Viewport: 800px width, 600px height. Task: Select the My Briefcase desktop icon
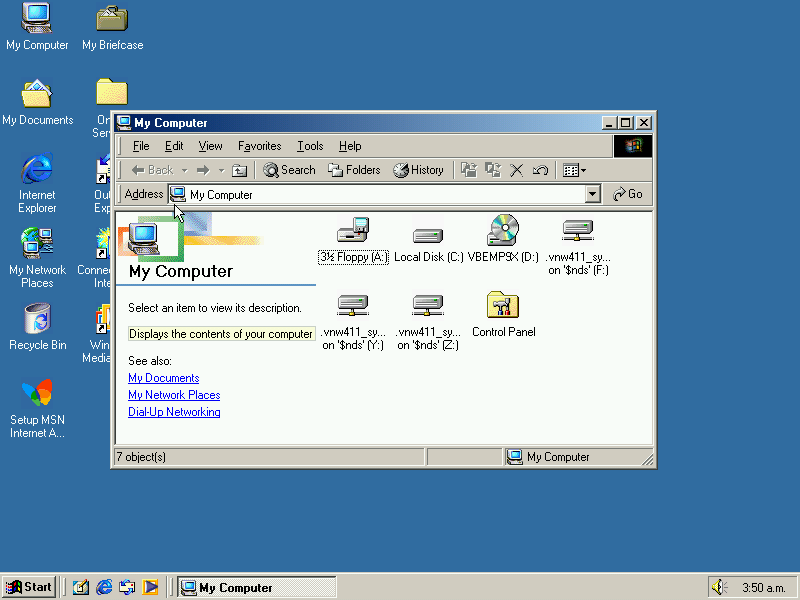click(x=112, y=28)
